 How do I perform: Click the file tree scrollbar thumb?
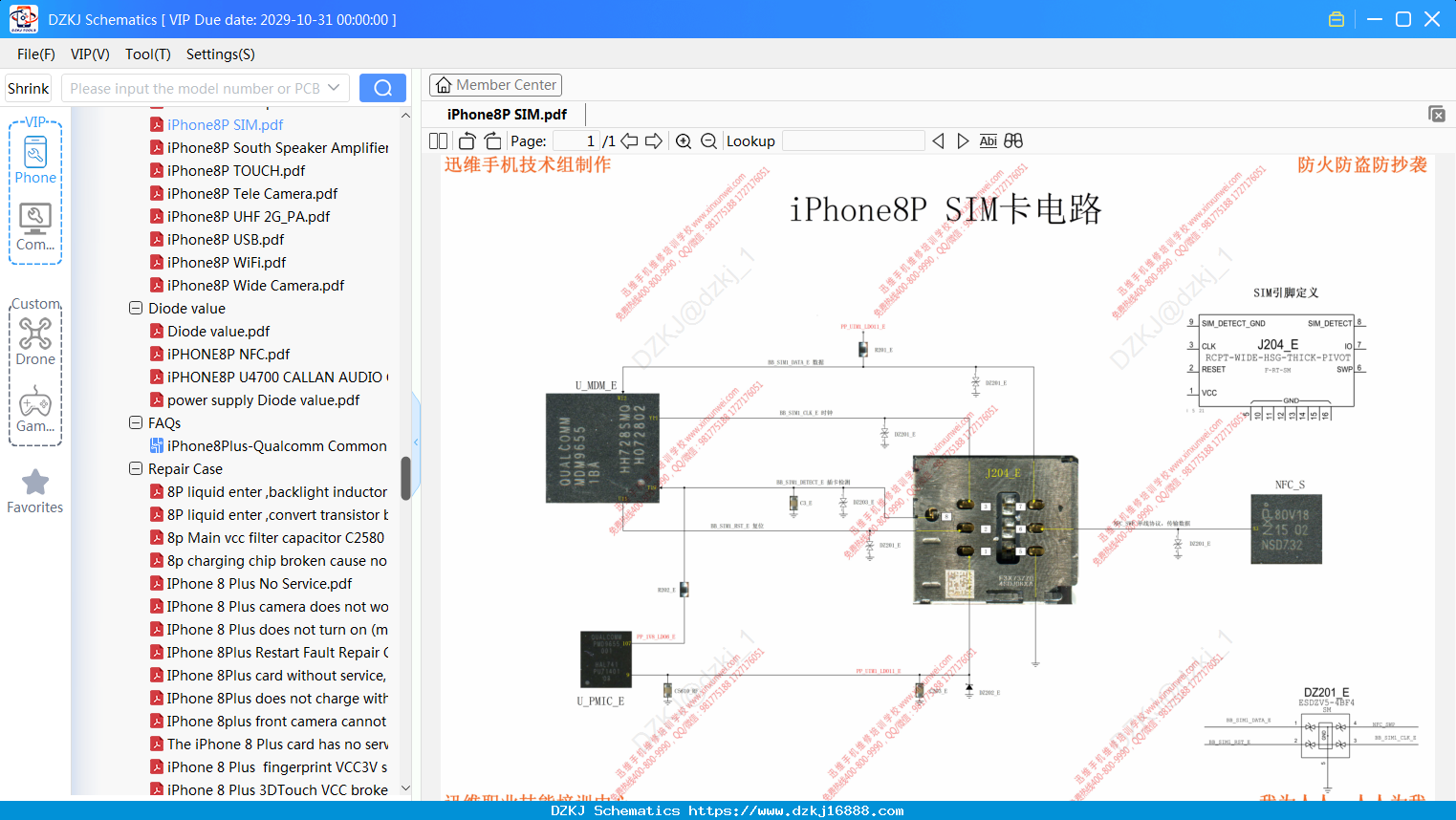pyautogui.click(x=405, y=478)
